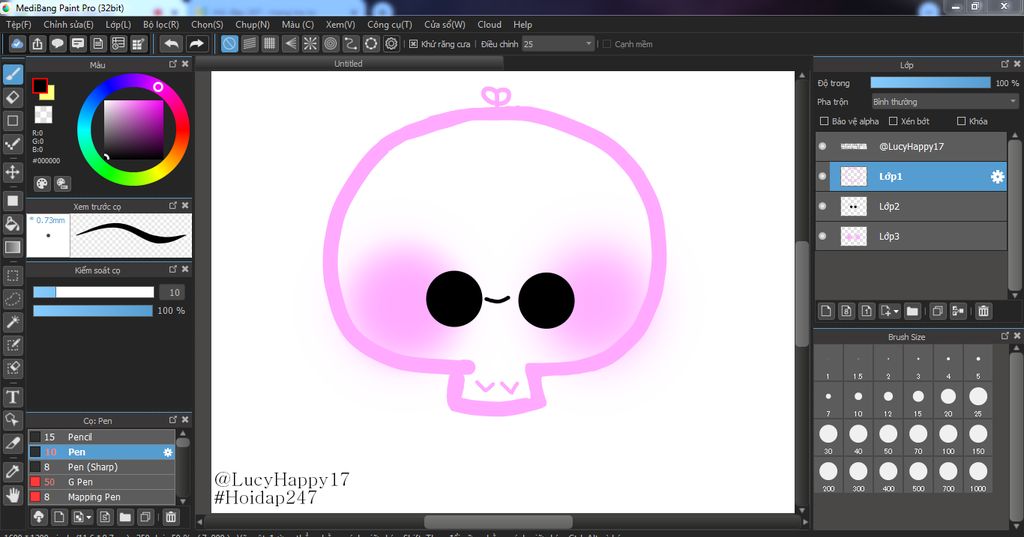
Task: Duplicate layer icon in layer panel
Action: [937, 311]
